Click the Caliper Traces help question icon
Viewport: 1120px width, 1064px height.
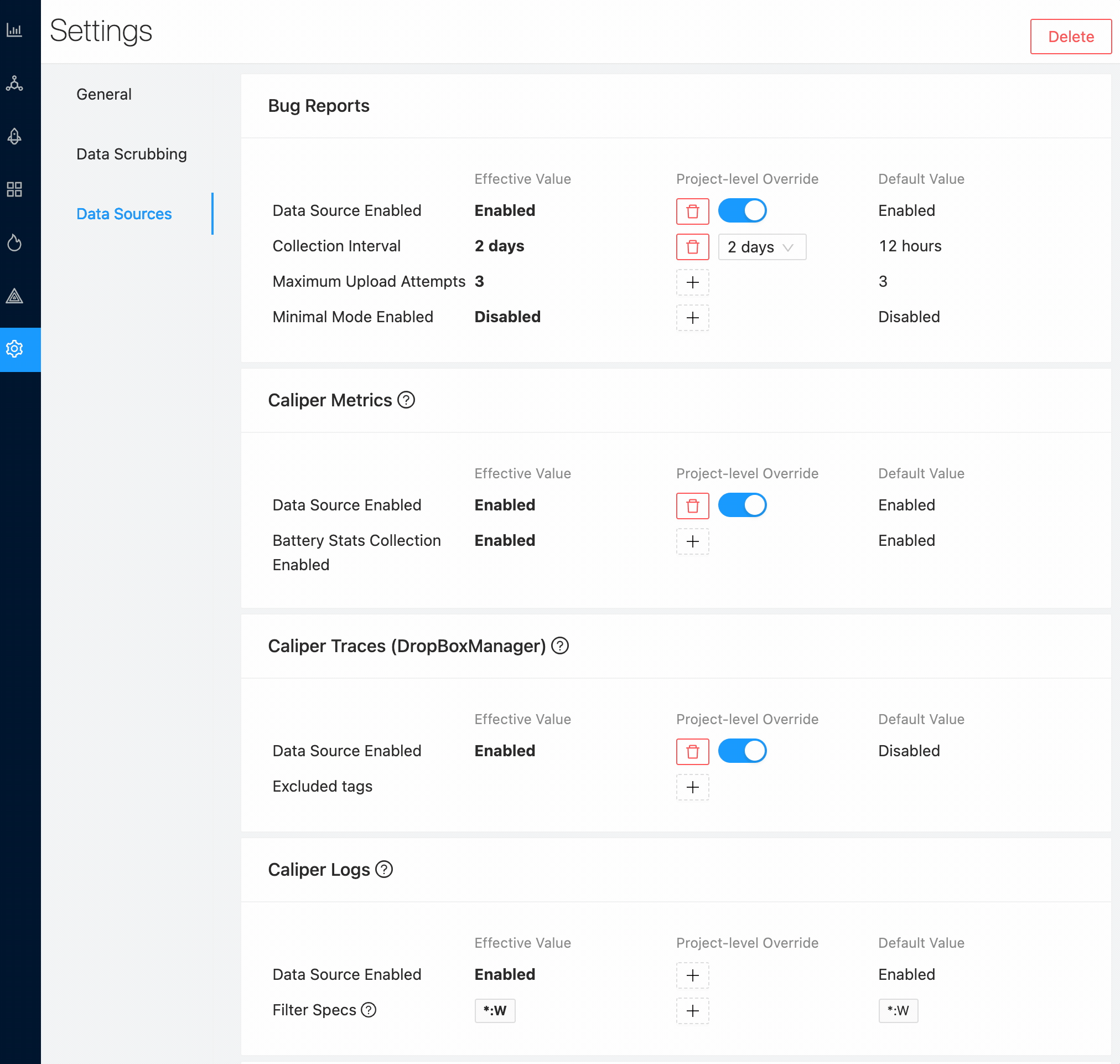559,645
